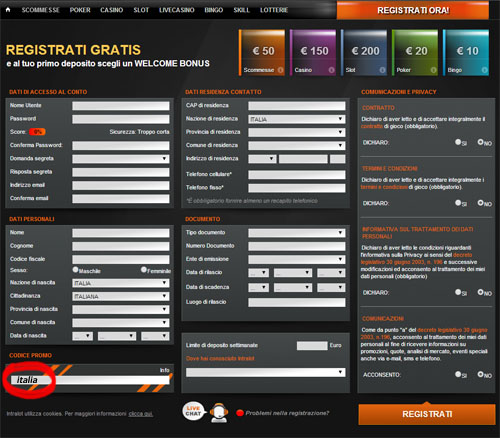Open the SLOT menu item
Viewport: 500px width, 438px height.
pyautogui.click(x=141, y=10)
